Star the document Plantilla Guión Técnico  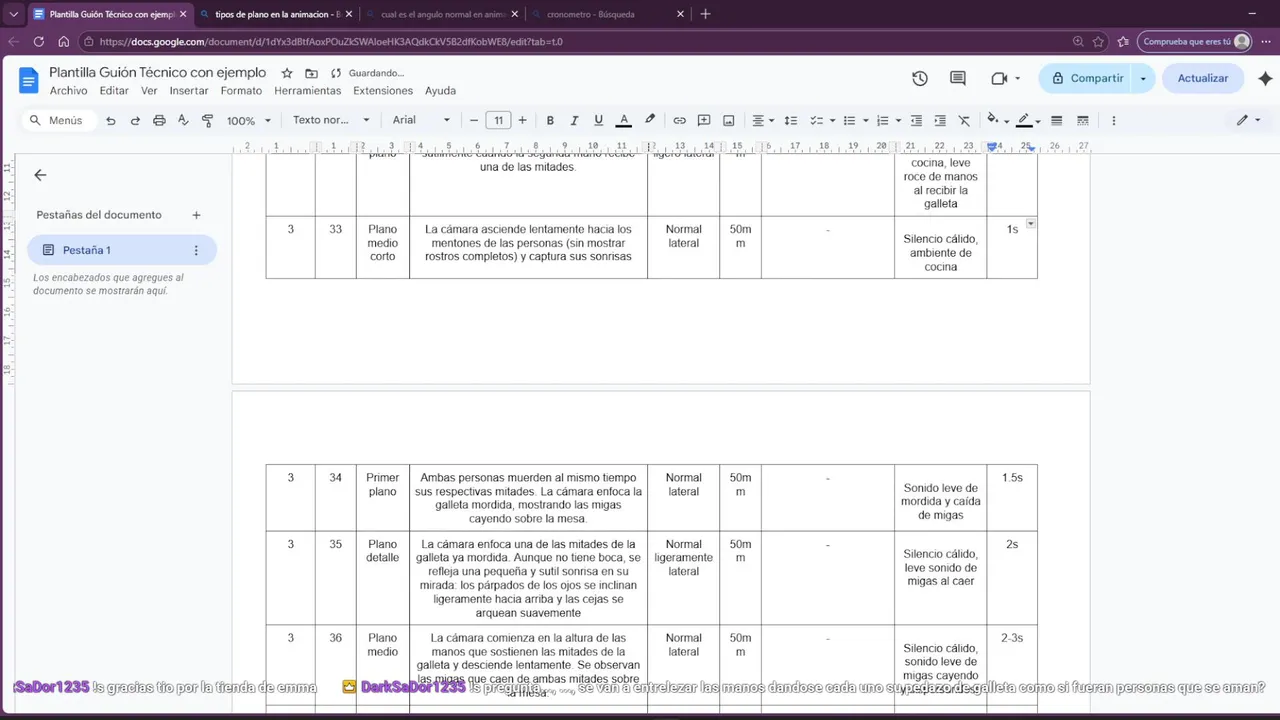[287, 73]
